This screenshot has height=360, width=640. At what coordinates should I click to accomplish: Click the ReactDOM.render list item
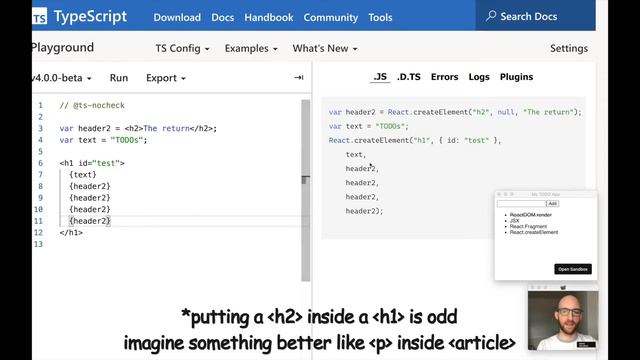click(530, 215)
